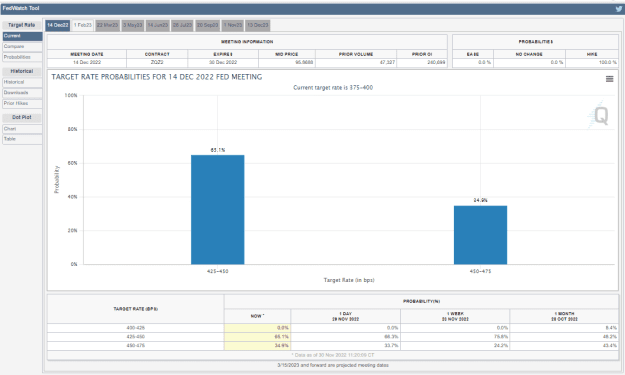Click the Ease probability 0.0 % cell
This screenshot has height=375, width=625.
(x=473, y=63)
